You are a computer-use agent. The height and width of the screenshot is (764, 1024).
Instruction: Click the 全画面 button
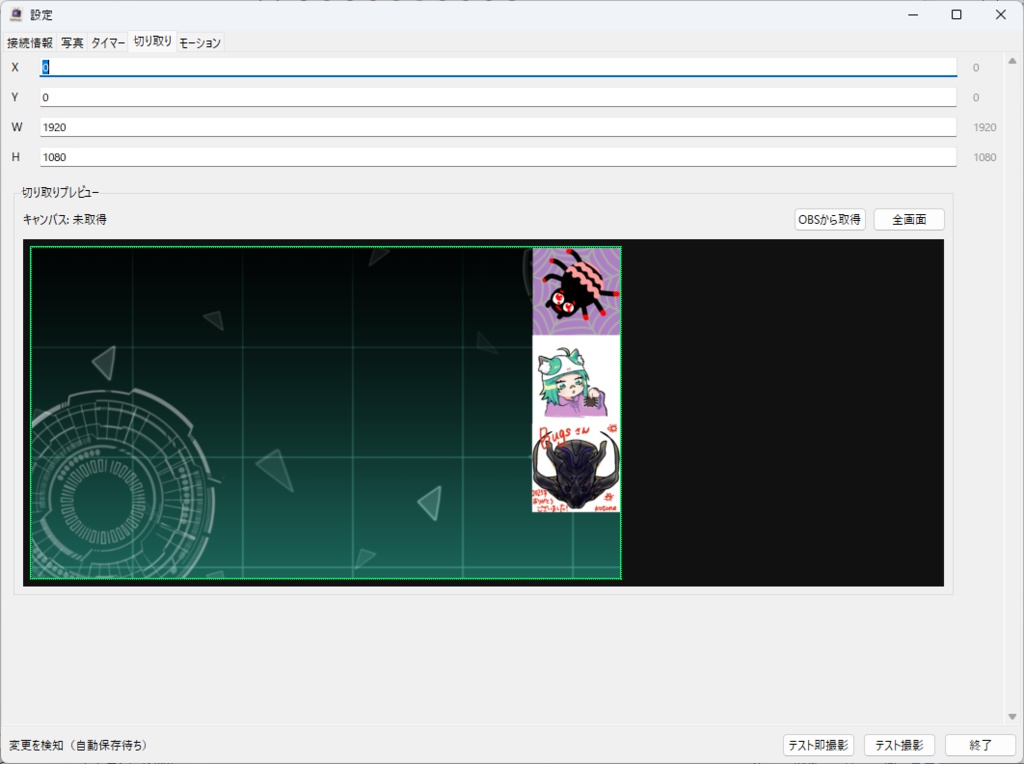tap(908, 219)
